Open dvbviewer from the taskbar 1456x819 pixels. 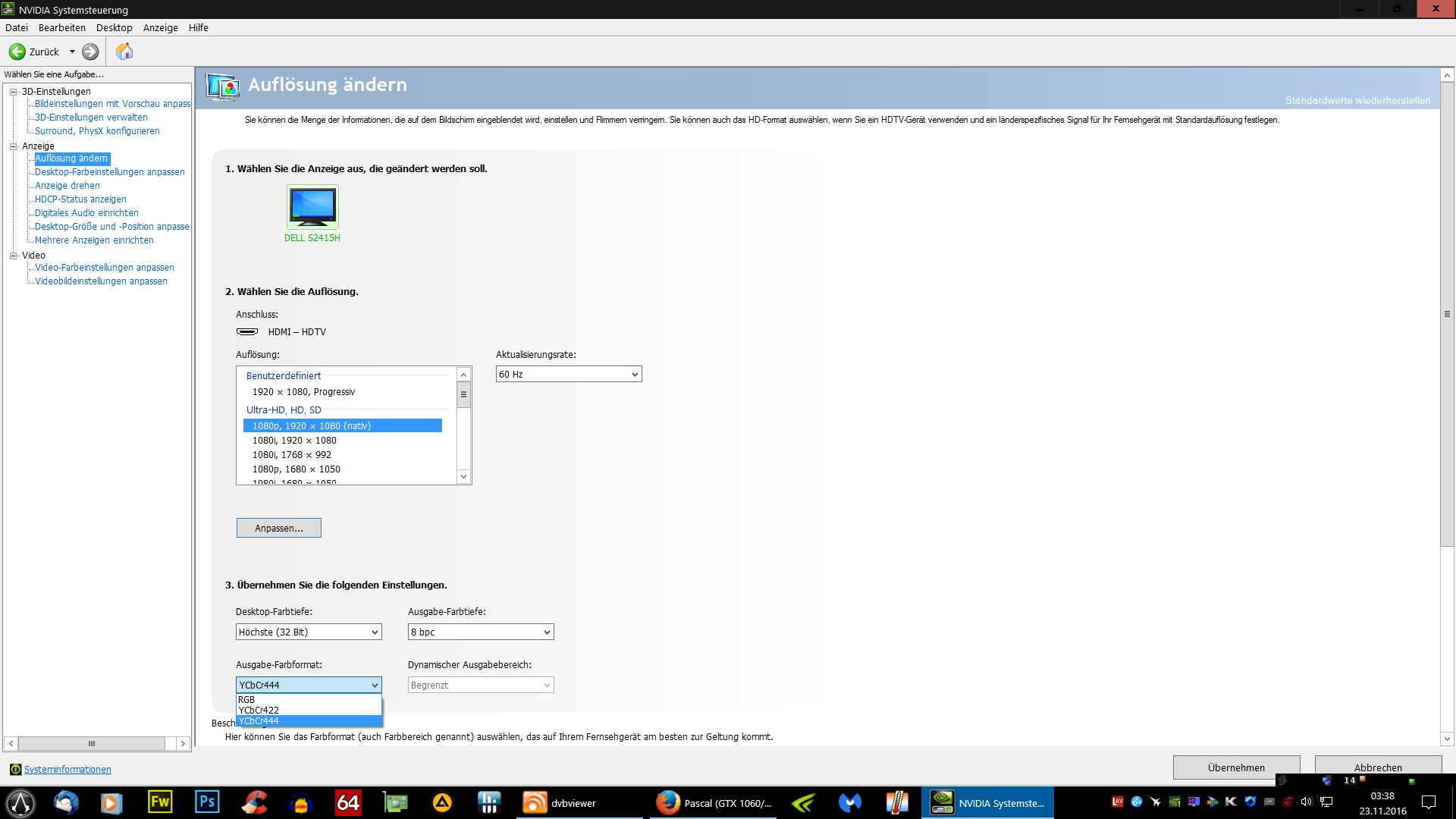561,803
